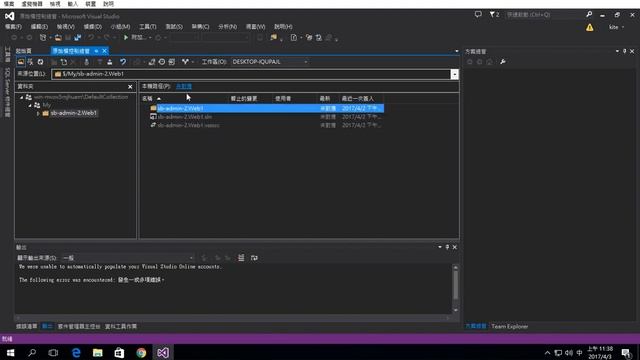The image size is (640, 360).
Task: Click the Branch icon in Source Control toolbar
Action: 185,62
